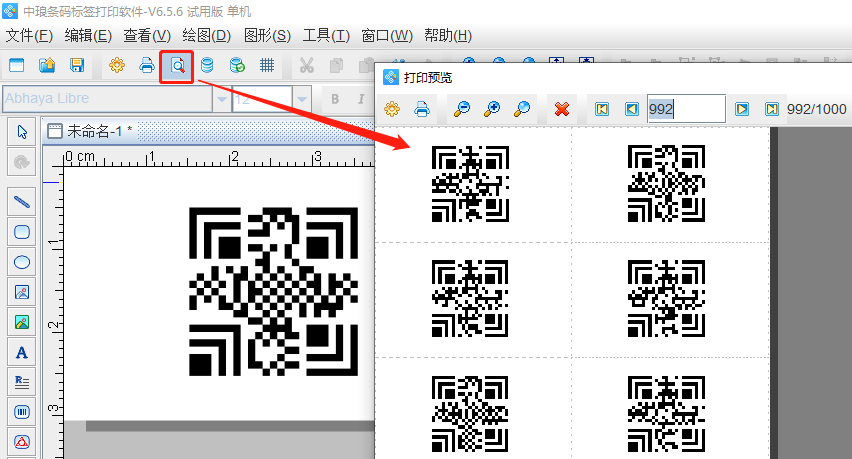Viewport: 852px width, 459px height.
Task: Open the 窗口(W) menu
Action: 387,36
